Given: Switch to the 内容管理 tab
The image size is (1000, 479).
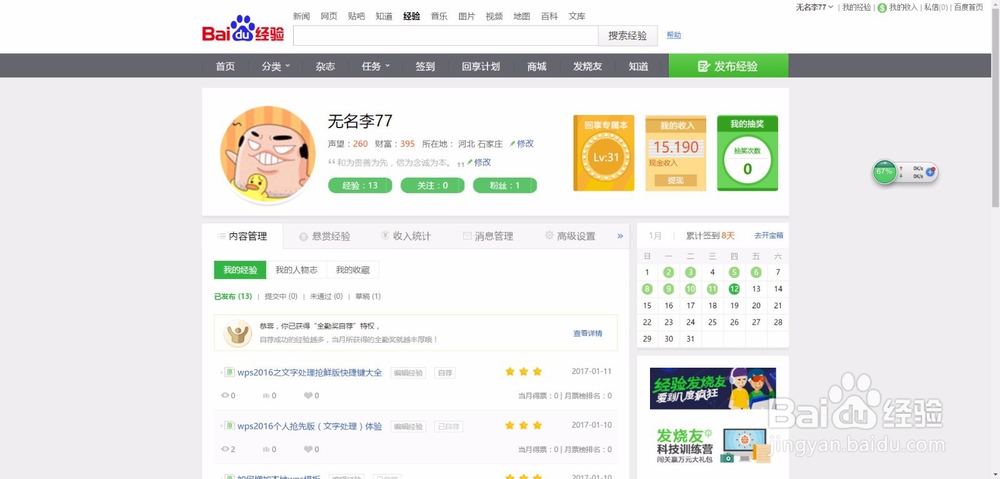Looking at the screenshot, I should (242, 236).
